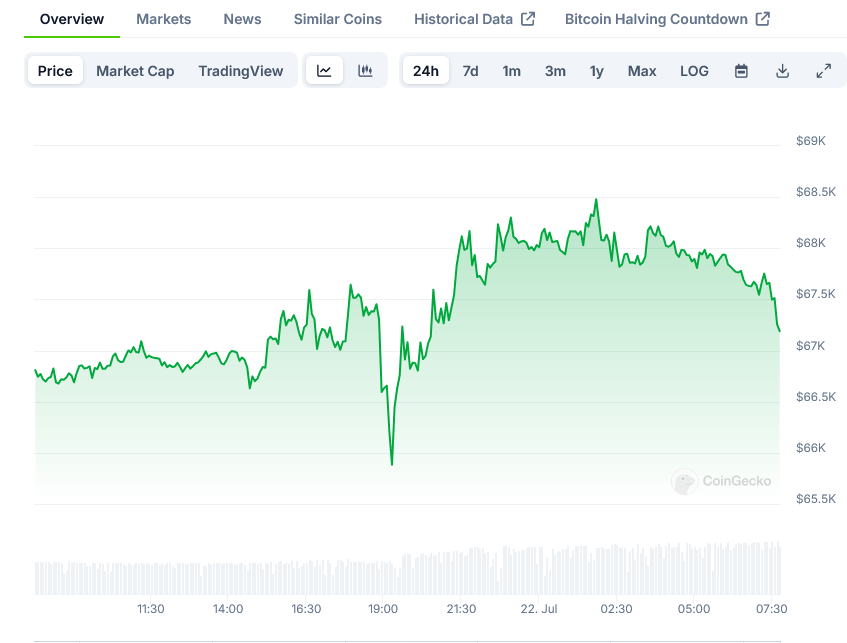Expand chart to fullscreen
The width and height of the screenshot is (847, 643).
(x=823, y=71)
